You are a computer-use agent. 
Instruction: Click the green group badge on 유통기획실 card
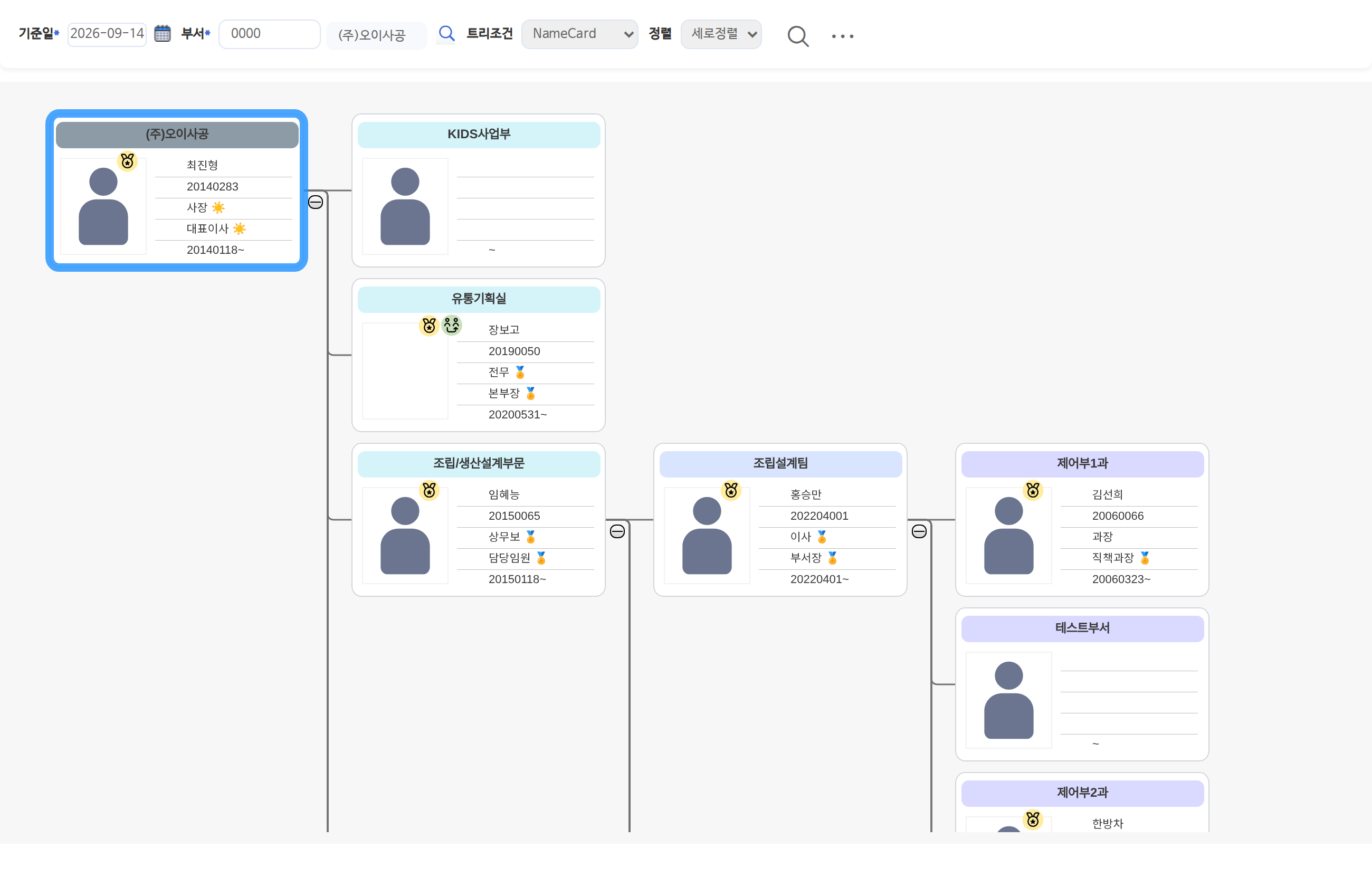pos(451,325)
